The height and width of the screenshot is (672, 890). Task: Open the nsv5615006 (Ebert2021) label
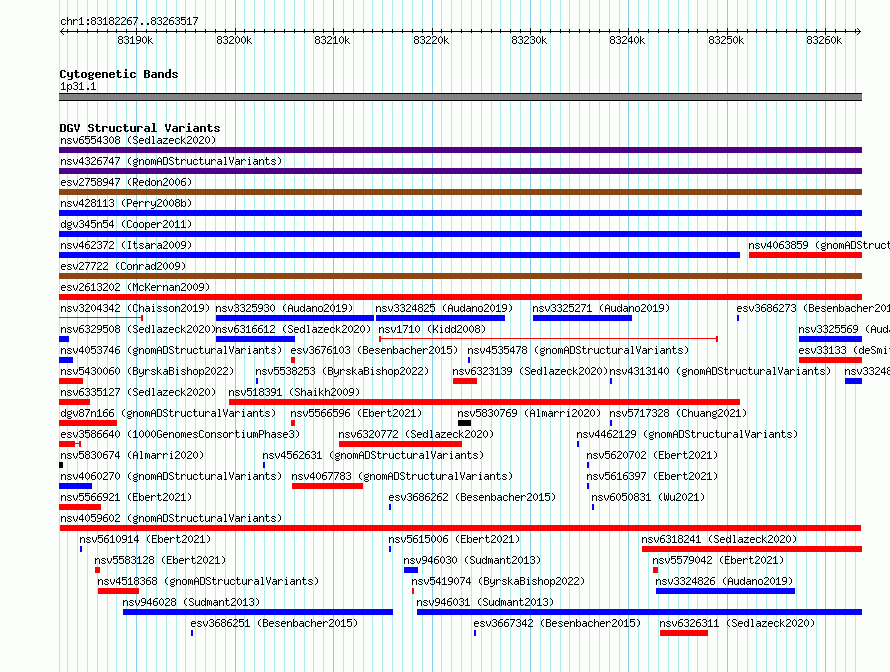(x=454, y=539)
